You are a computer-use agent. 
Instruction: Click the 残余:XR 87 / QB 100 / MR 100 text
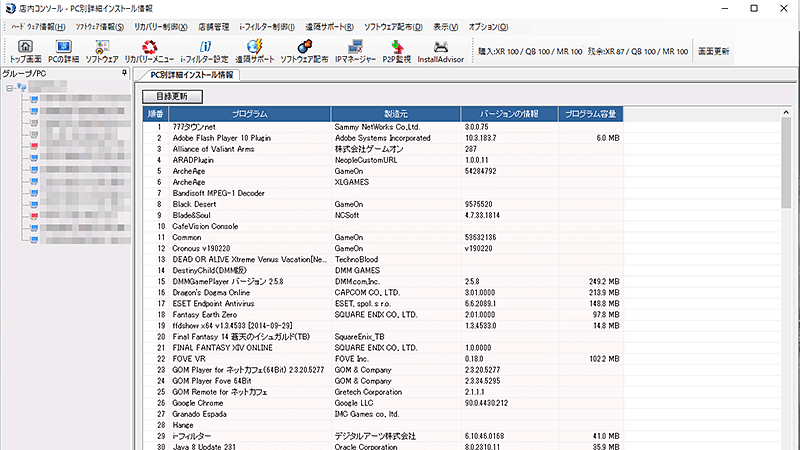pos(638,52)
